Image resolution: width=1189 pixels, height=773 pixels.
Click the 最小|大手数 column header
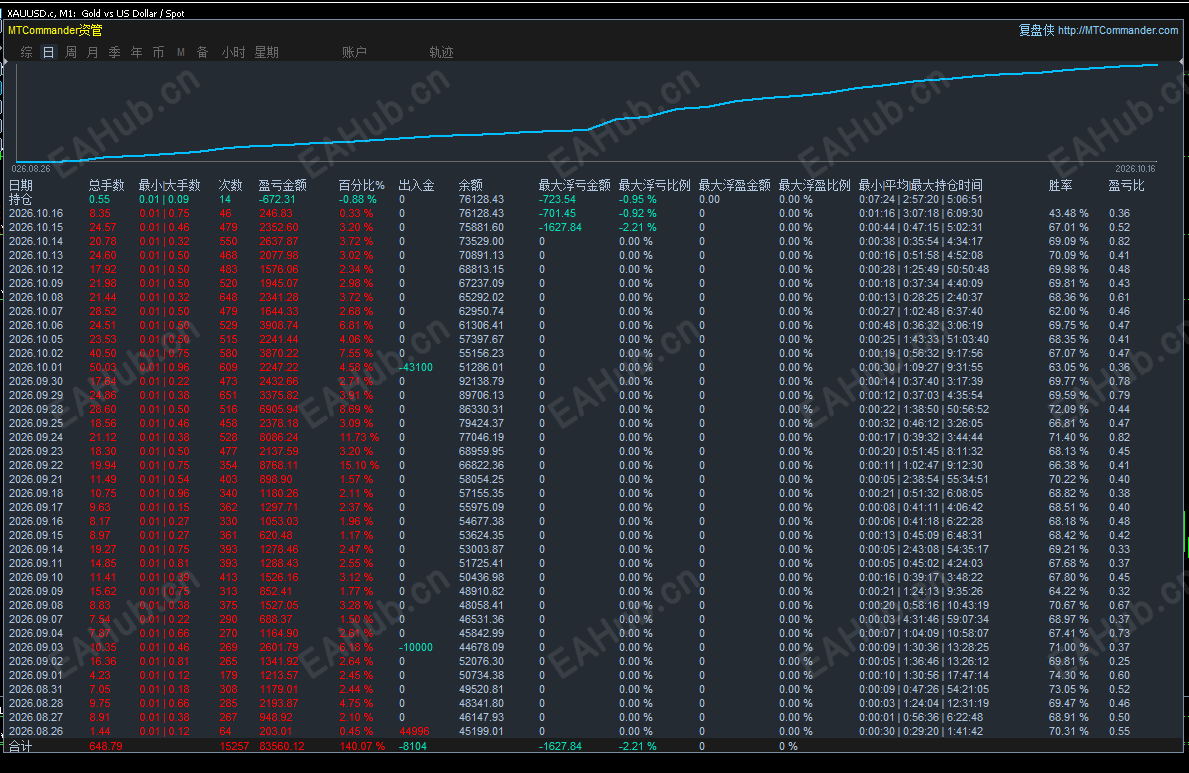click(x=169, y=185)
